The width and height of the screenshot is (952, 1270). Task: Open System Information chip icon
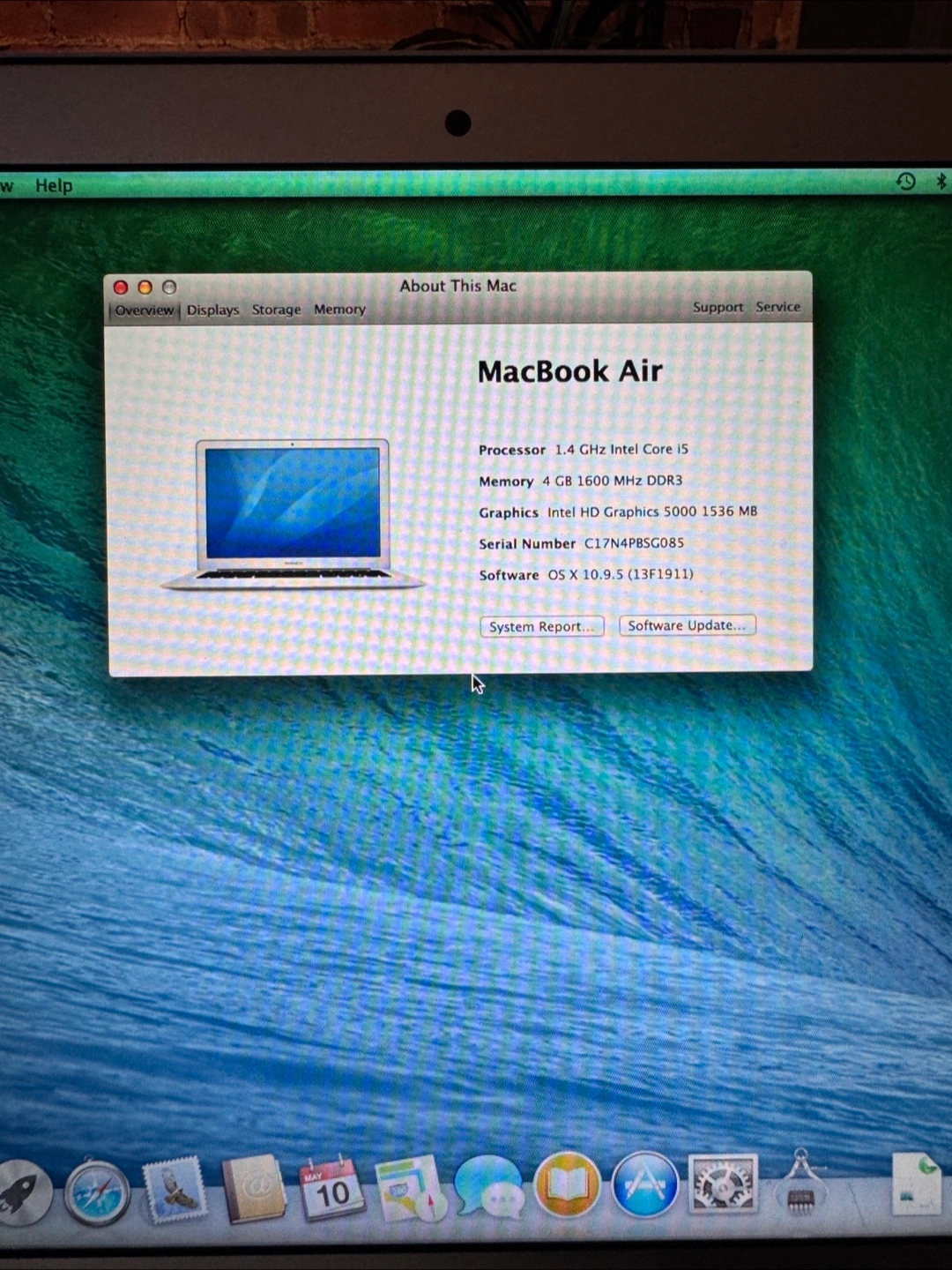click(x=800, y=1184)
